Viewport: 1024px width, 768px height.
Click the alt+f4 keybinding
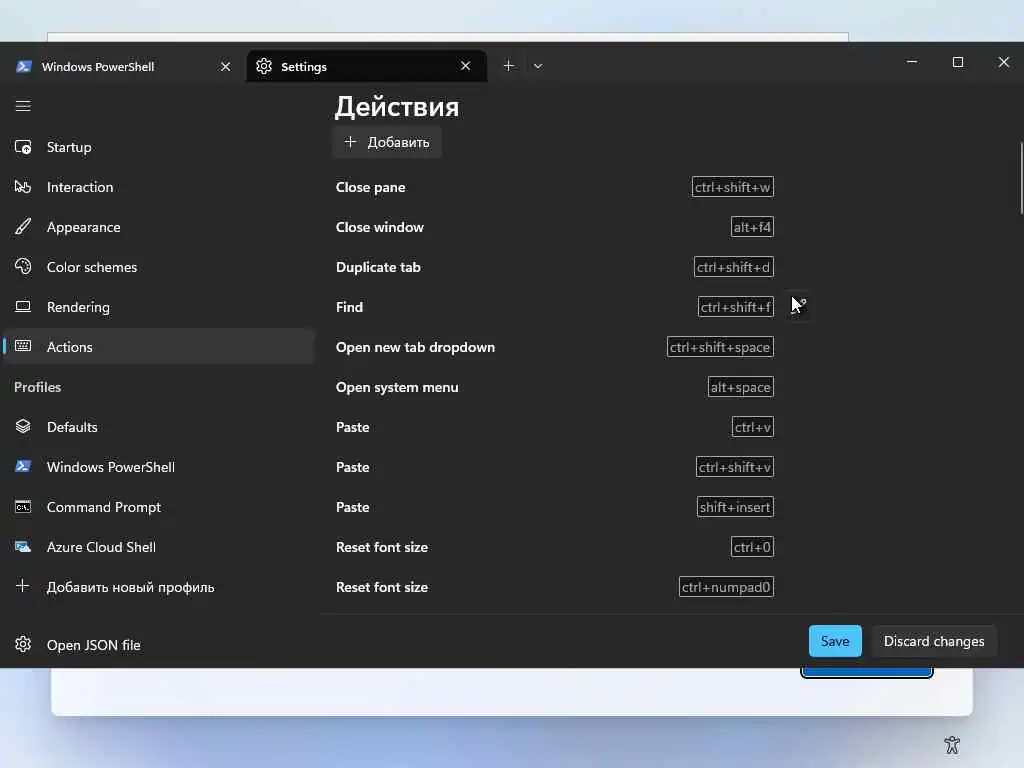[x=752, y=227]
